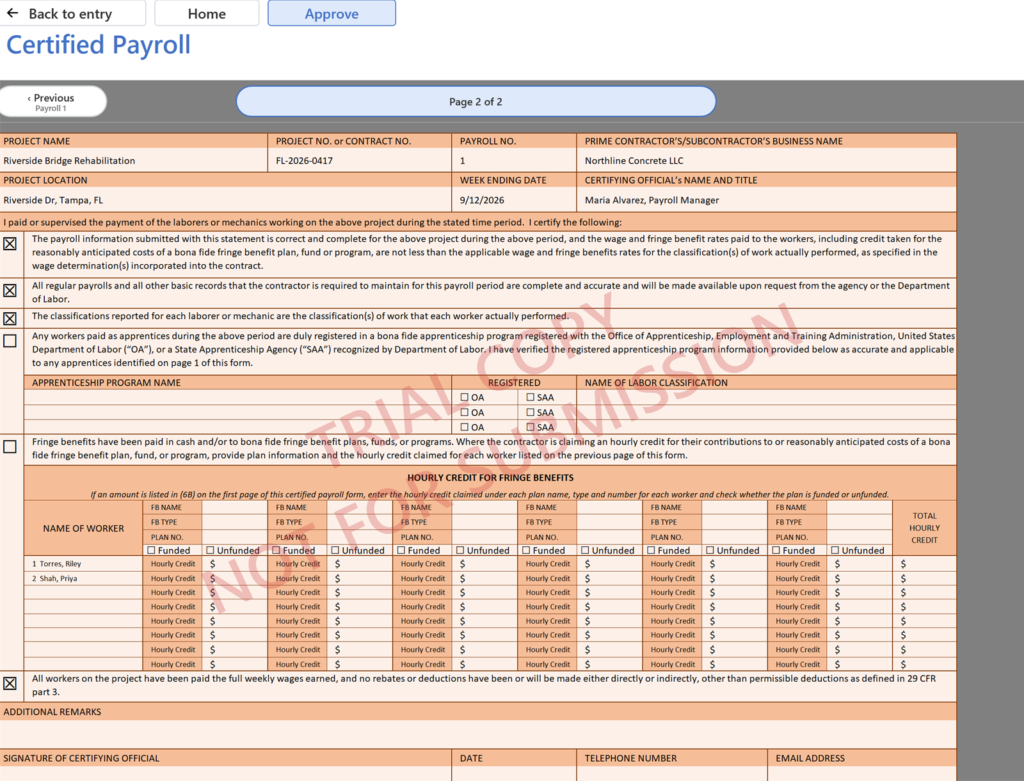Click the Additional Remarks field

[478, 734]
